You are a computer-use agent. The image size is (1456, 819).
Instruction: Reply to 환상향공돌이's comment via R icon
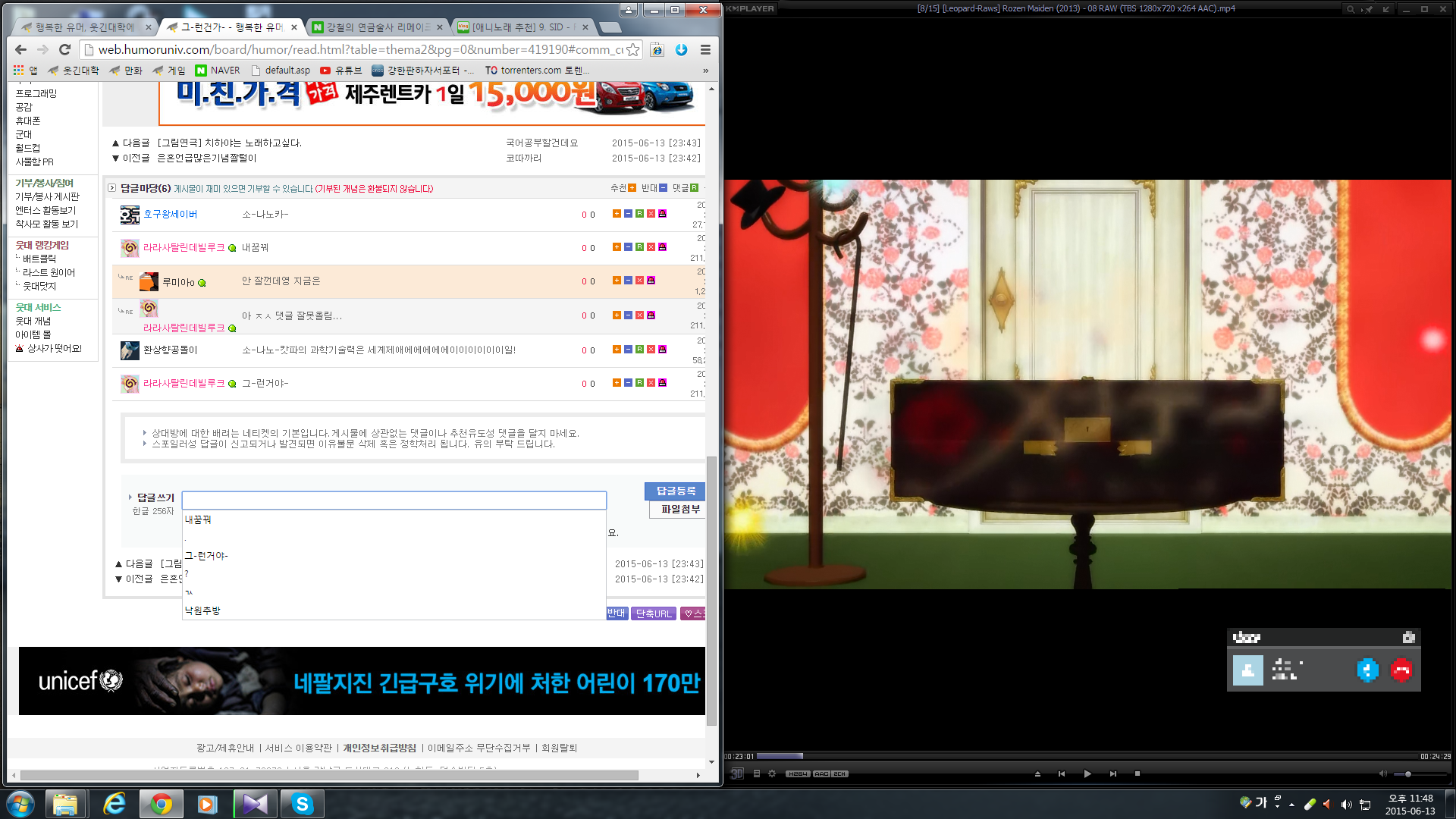click(x=639, y=350)
